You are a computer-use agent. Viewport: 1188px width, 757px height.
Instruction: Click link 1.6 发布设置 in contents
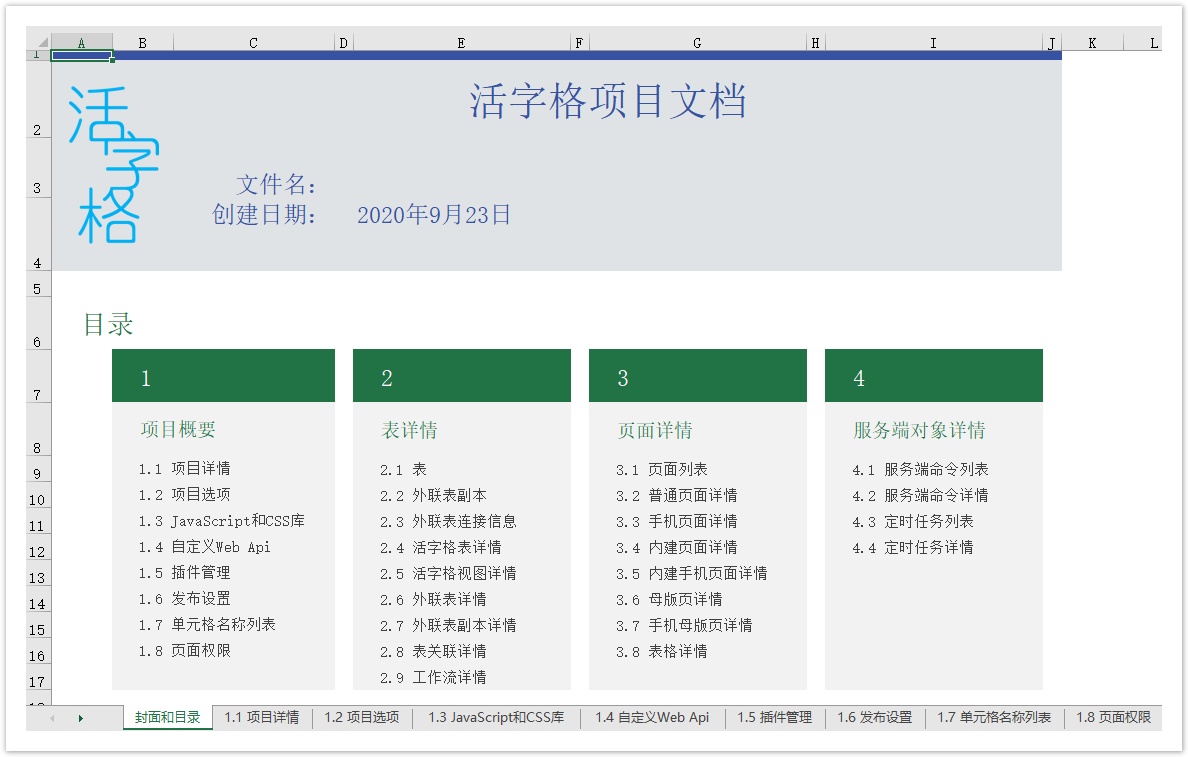[x=184, y=599]
